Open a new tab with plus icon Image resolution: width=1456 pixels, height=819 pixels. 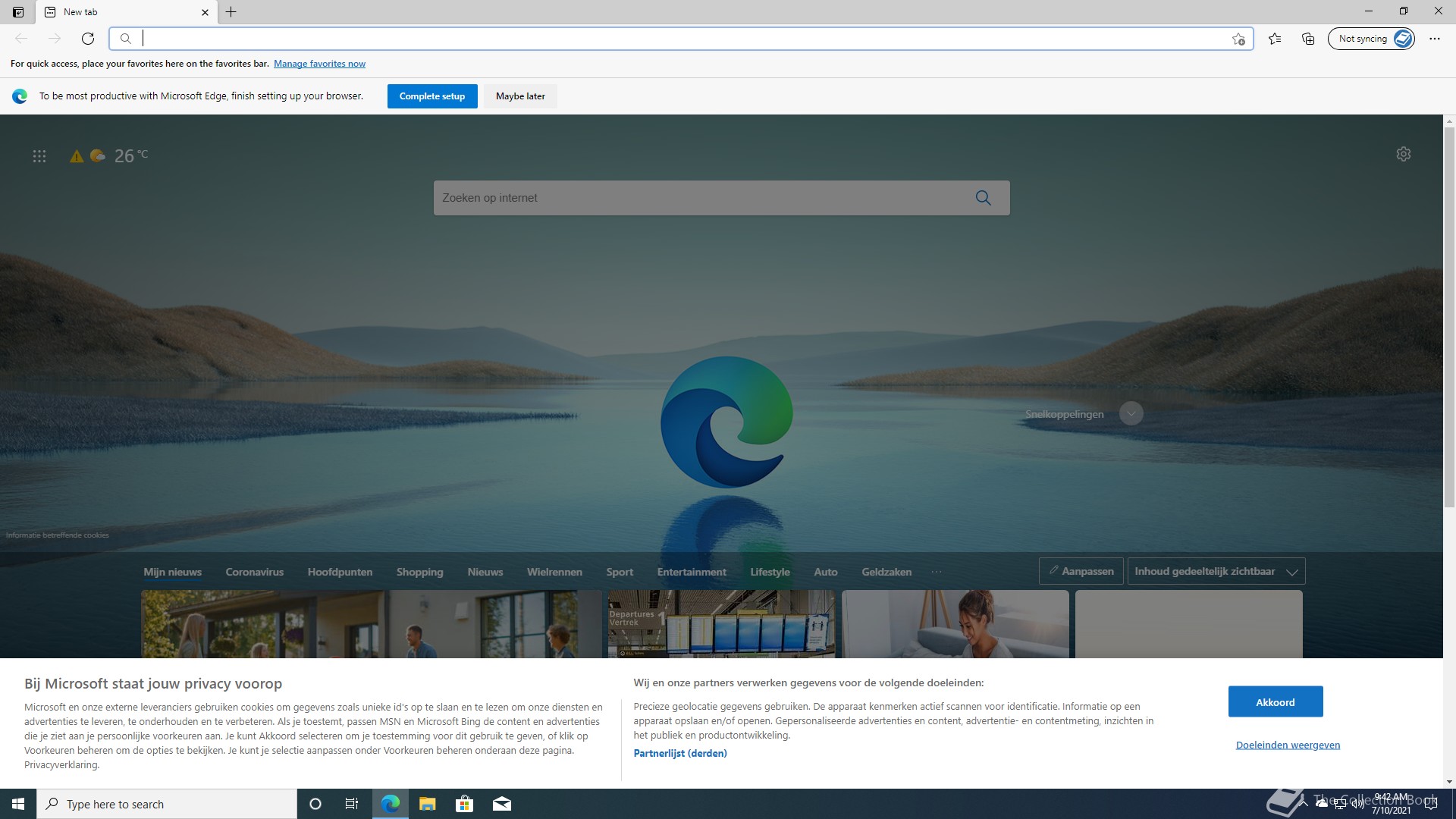pyautogui.click(x=231, y=12)
